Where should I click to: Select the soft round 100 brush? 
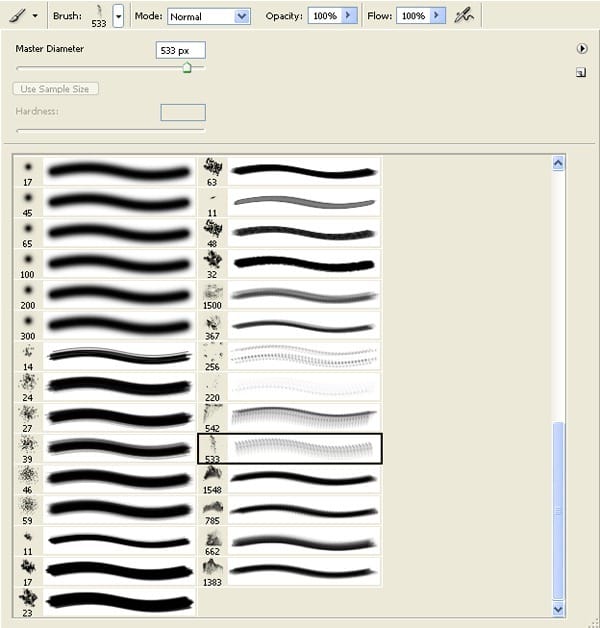pos(105,264)
